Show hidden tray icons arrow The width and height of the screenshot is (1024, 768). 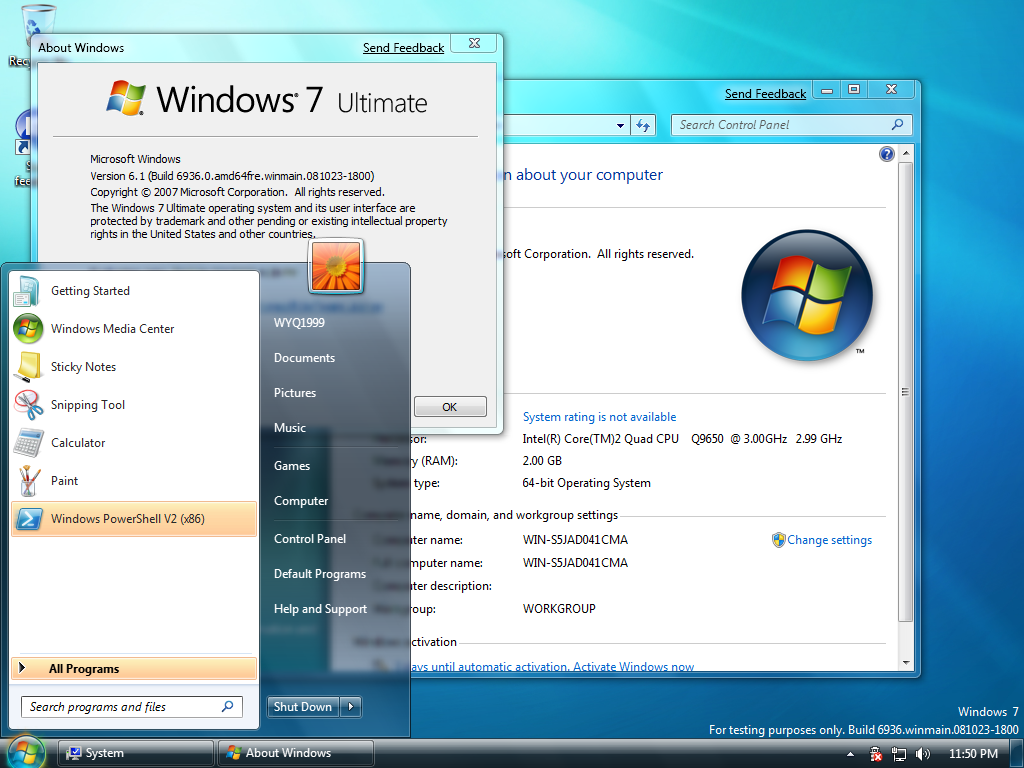850,754
